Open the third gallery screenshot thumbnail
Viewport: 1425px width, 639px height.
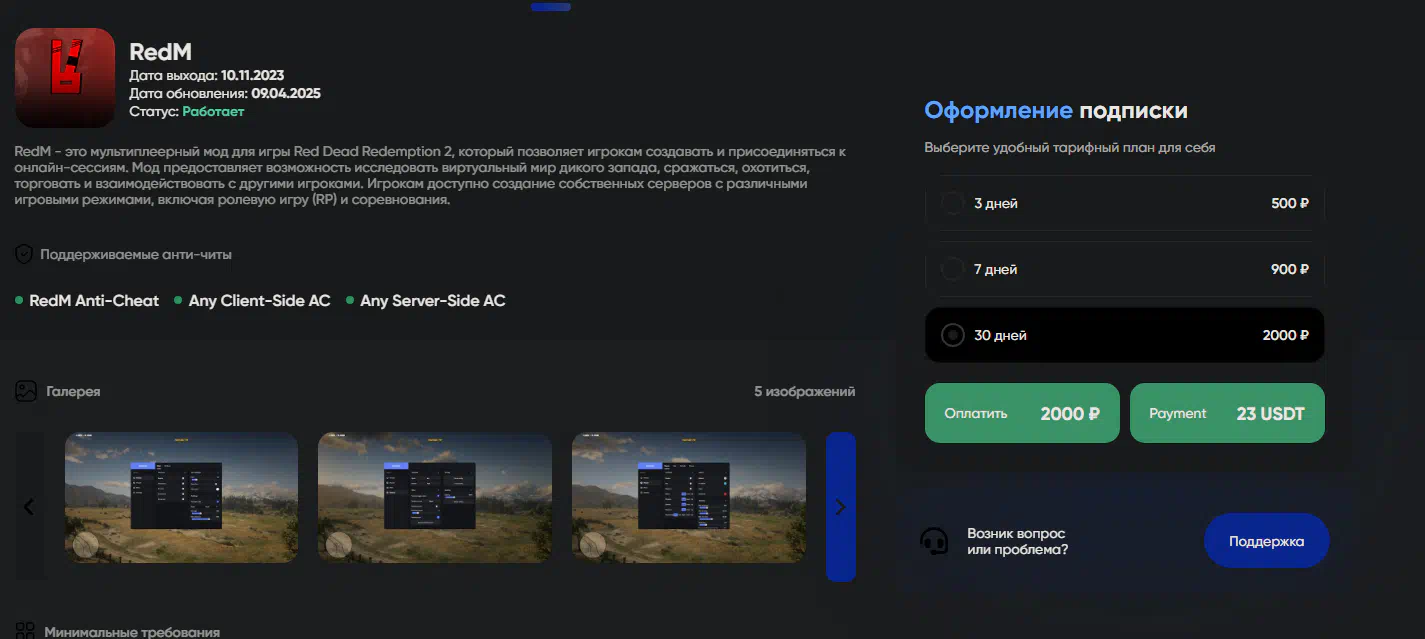point(689,497)
